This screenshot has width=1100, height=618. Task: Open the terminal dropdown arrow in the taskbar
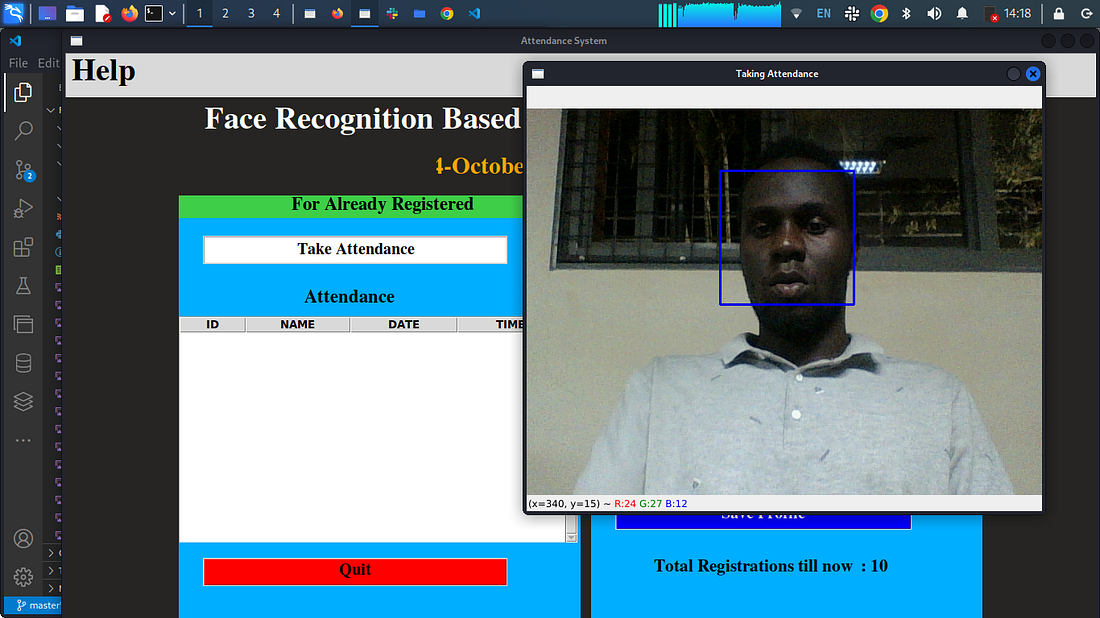172,13
